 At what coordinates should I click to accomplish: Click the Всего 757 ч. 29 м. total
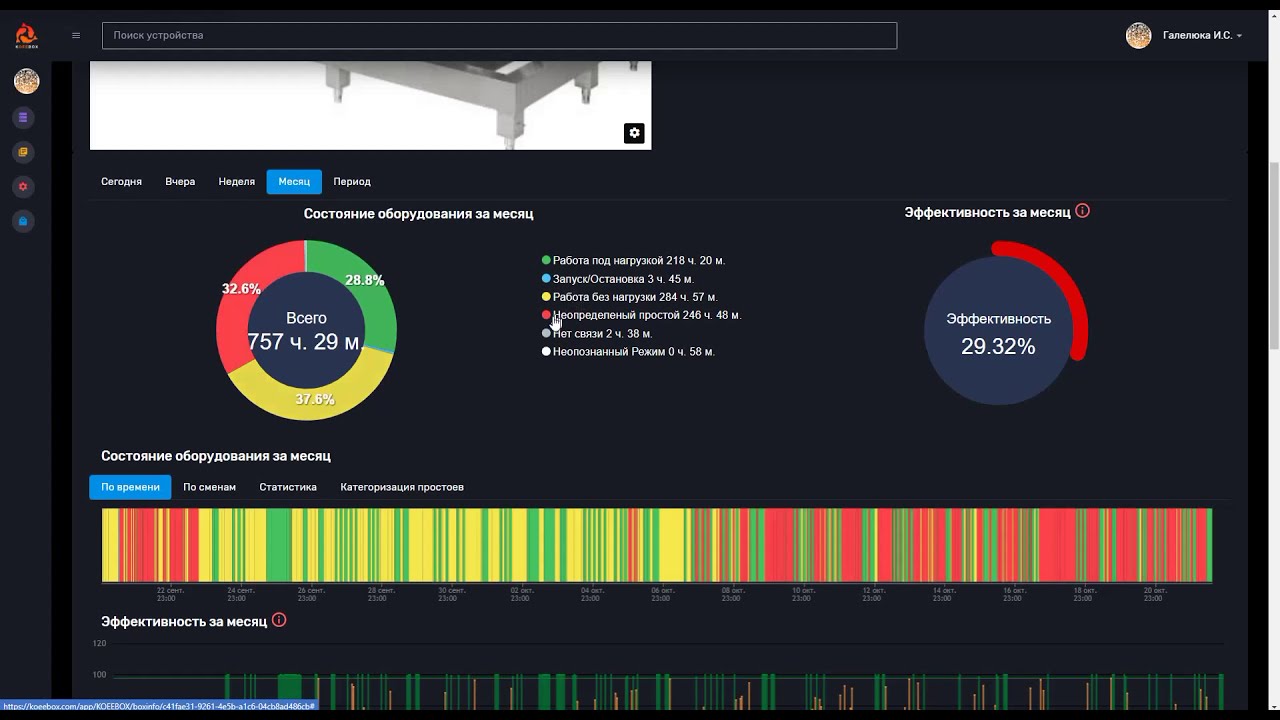click(306, 331)
